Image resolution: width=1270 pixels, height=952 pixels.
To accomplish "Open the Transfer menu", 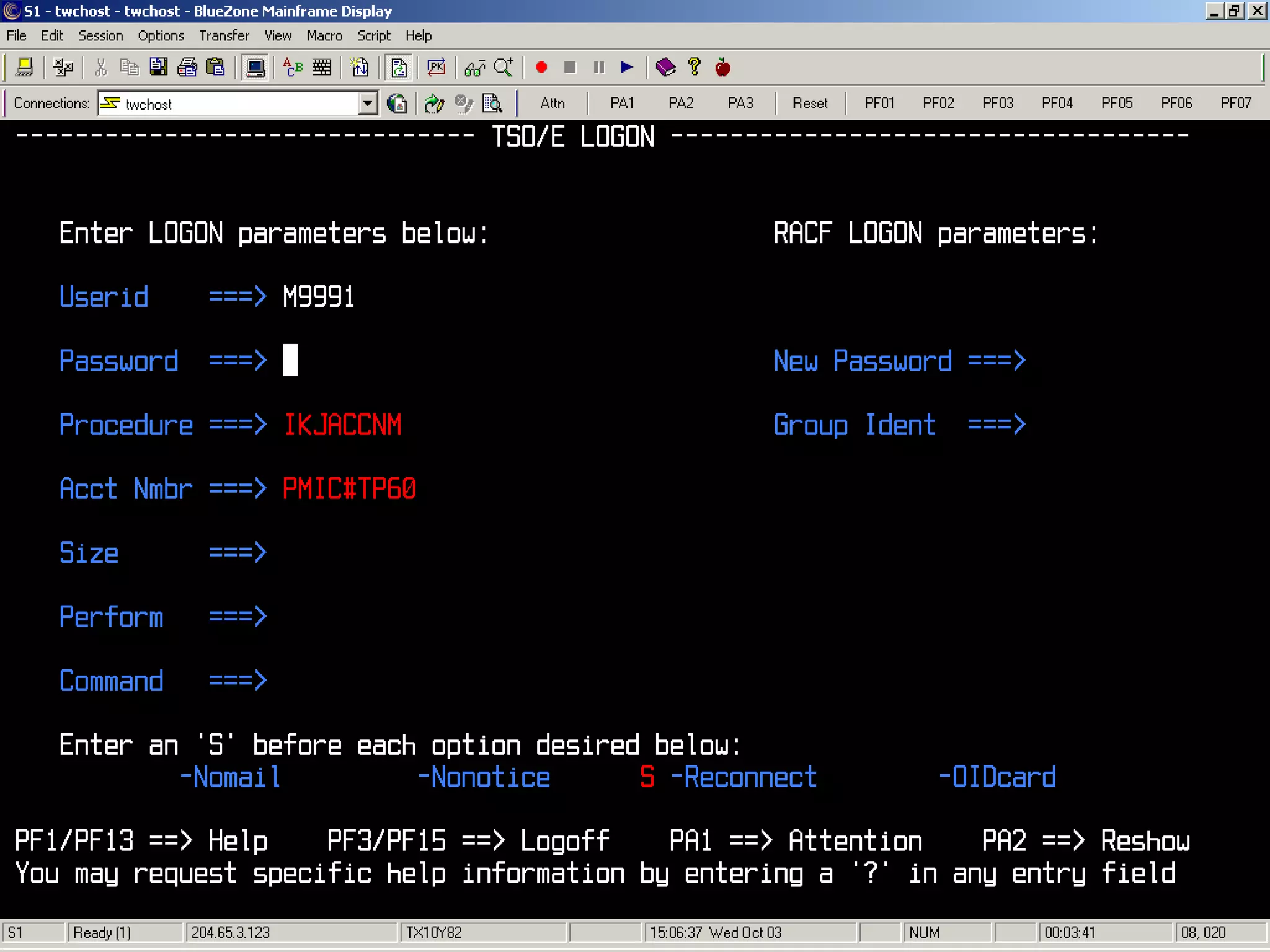I will coord(224,36).
